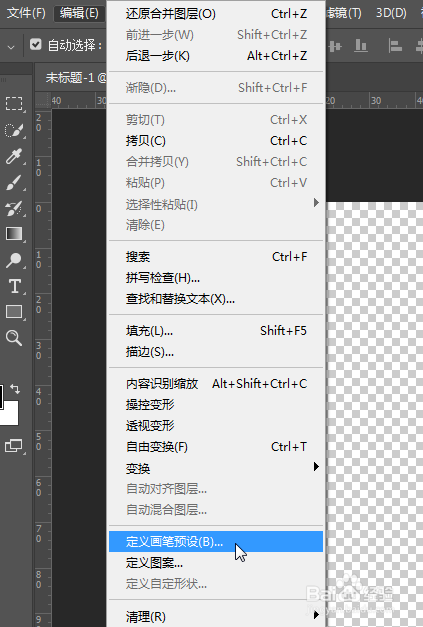423x627 pixels.
Task: Toggle the 自动选择 checkbox
Action: click(x=36, y=44)
